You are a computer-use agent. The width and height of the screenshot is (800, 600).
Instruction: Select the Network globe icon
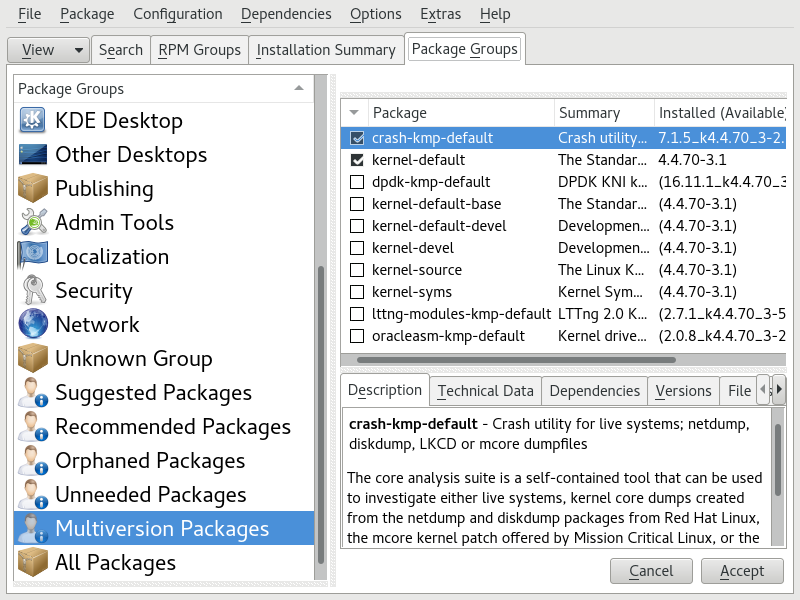click(x=33, y=325)
